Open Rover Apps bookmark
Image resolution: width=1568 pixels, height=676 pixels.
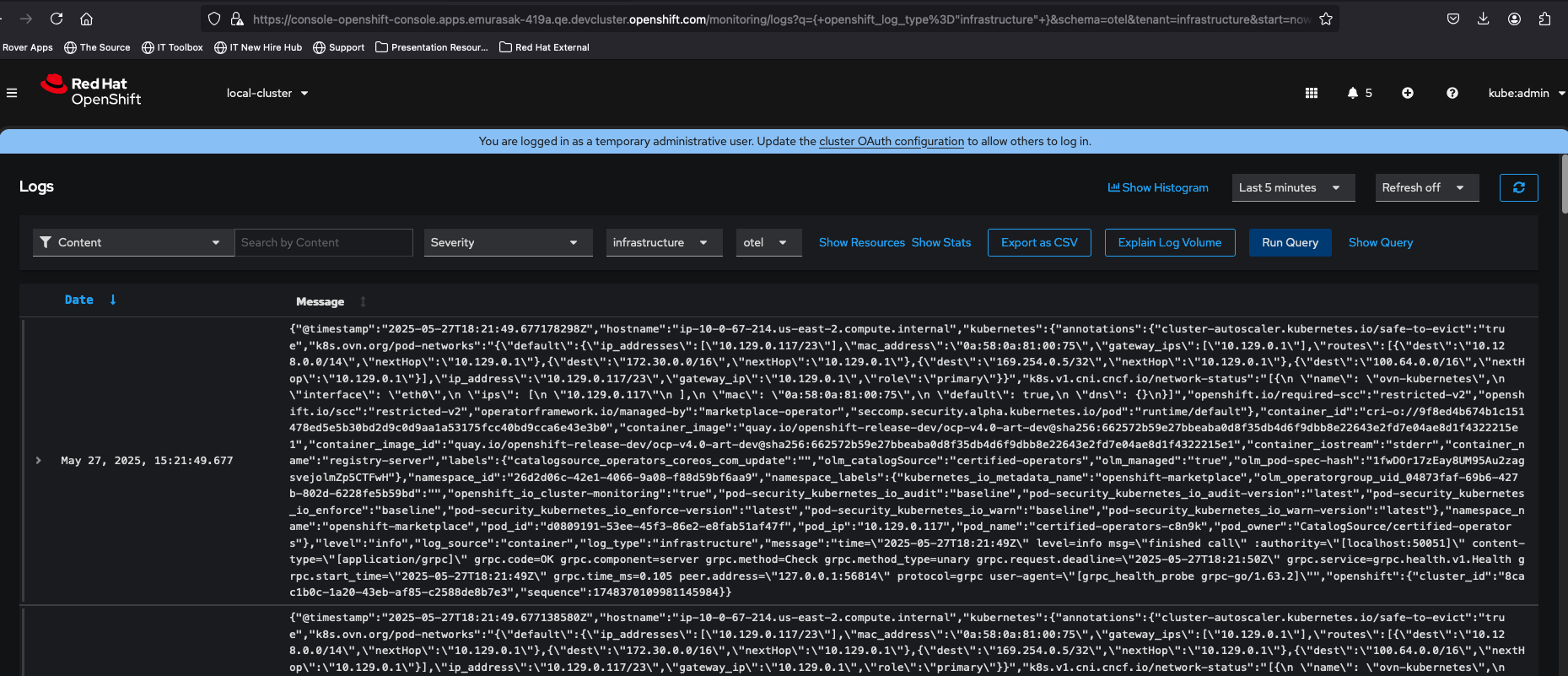(27, 47)
